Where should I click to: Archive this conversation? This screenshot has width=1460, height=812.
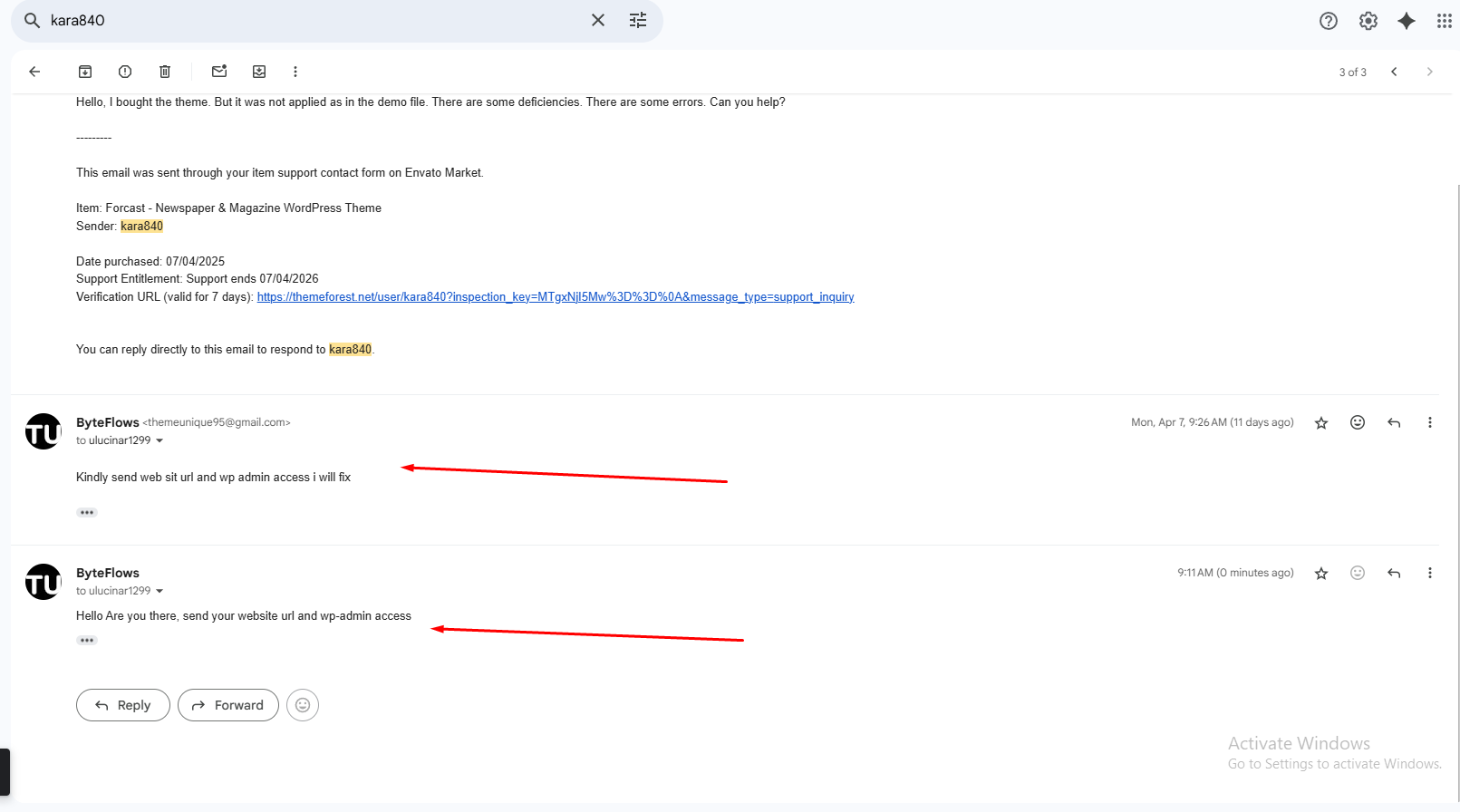pos(85,72)
